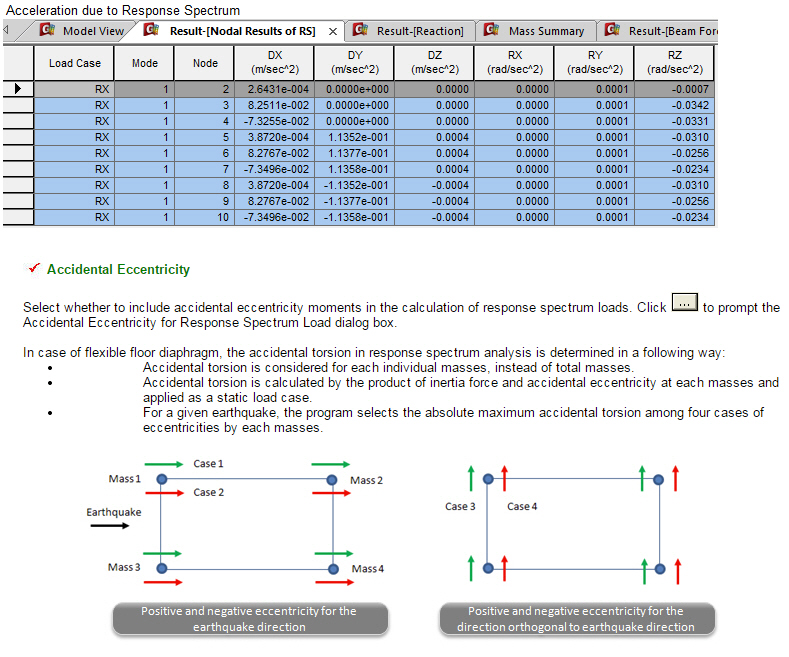Click the DX (m/sec^2) column header

(274, 63)
